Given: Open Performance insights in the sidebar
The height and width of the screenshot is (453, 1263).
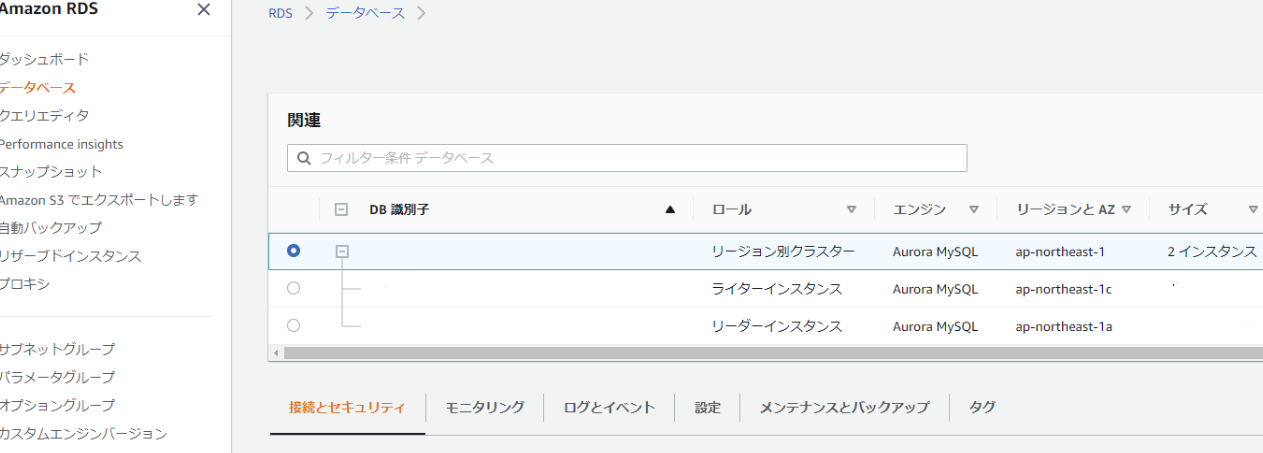Looking at the screenshot, I should 61,144.
